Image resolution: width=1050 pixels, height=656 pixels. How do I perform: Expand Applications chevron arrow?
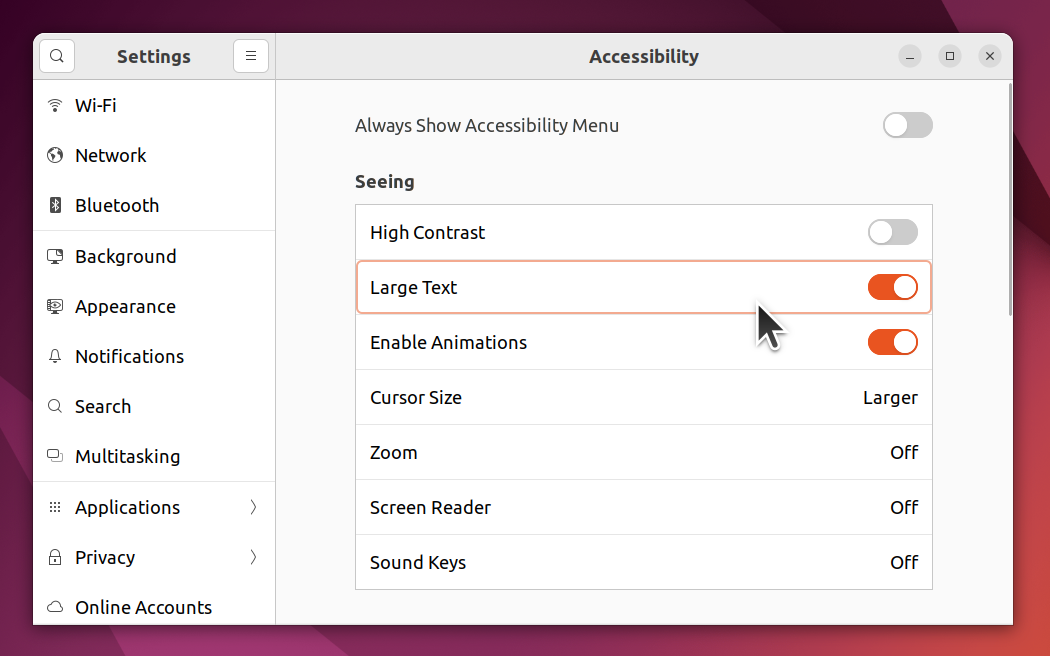pyautogui.click(x=253, y=507)
